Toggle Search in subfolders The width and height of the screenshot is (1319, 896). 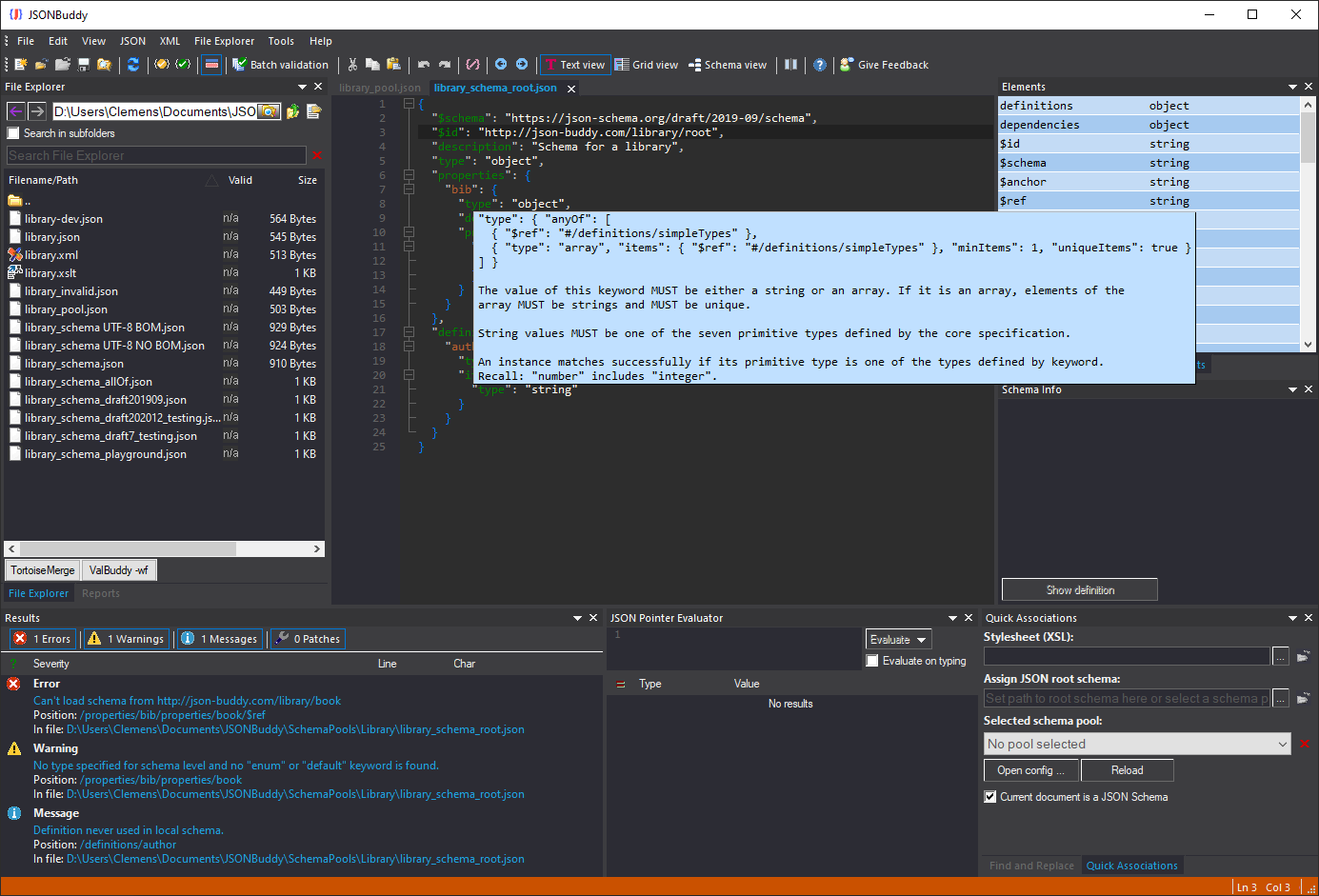tap(11, 133)
